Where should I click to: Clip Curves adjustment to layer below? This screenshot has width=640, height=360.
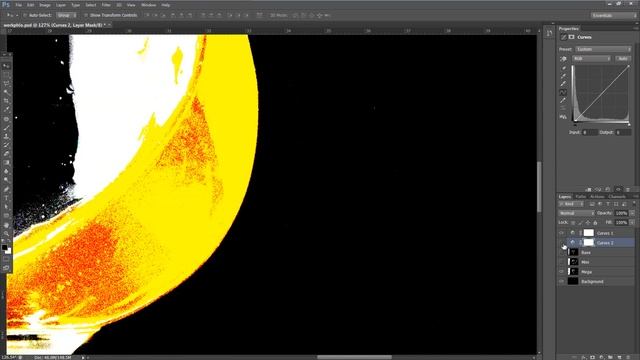point(588,190)
